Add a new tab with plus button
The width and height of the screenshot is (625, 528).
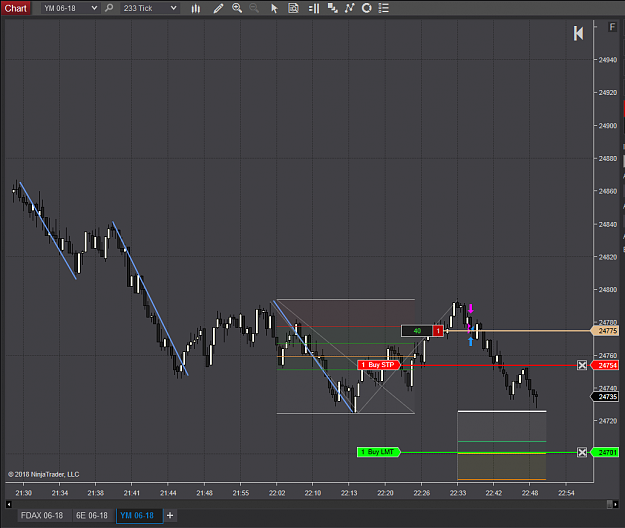point(170,515)
